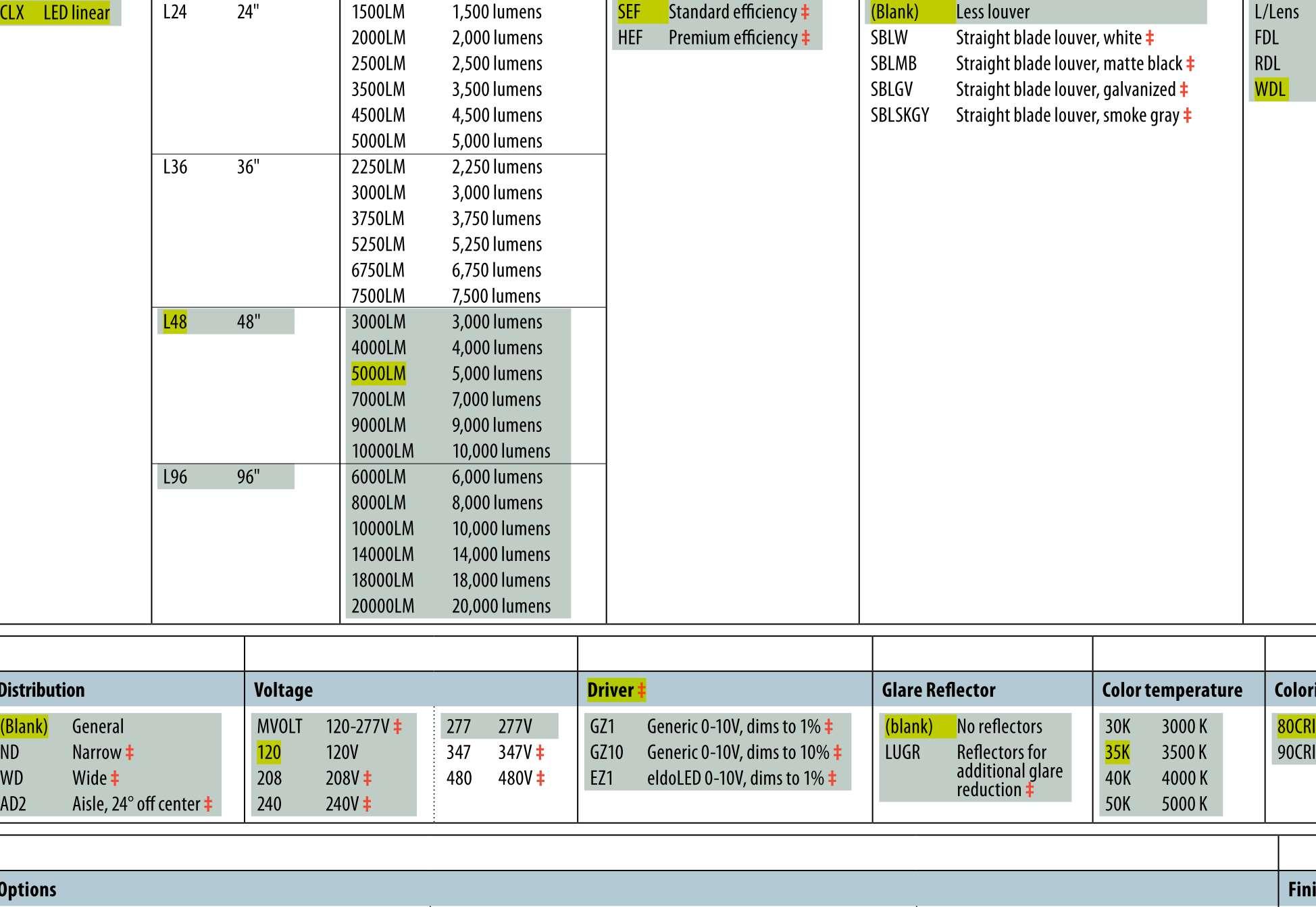Select the SEF standard efficiency option
1316x907 pixels.
coord(629,12)
